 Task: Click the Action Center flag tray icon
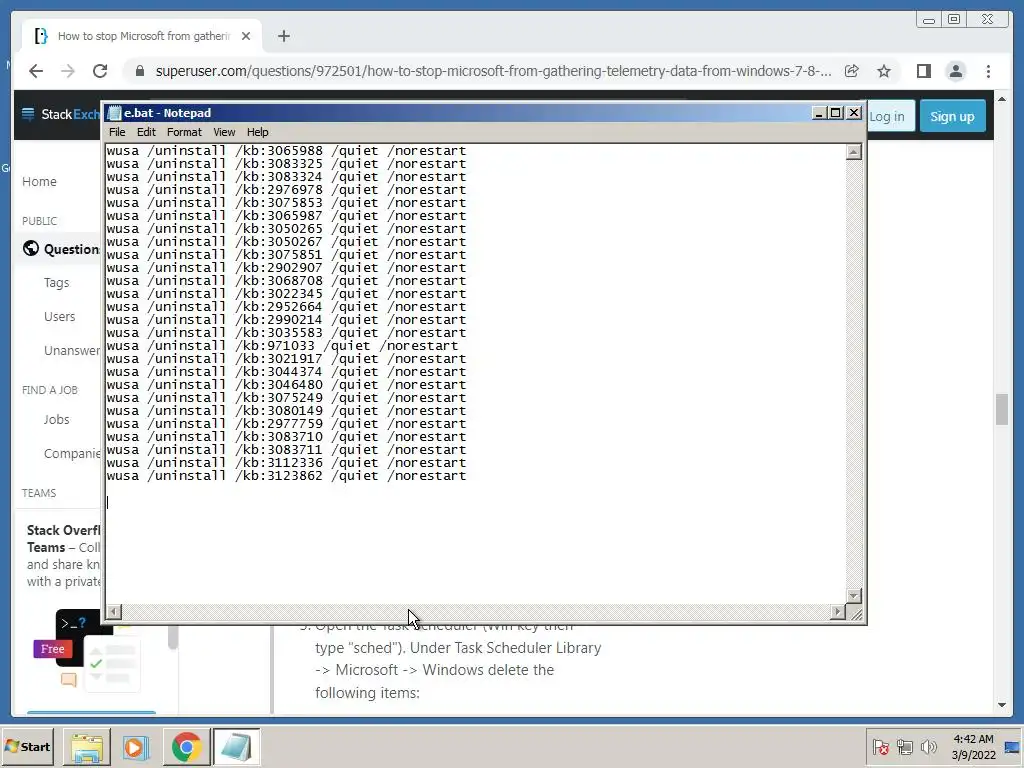881,747
